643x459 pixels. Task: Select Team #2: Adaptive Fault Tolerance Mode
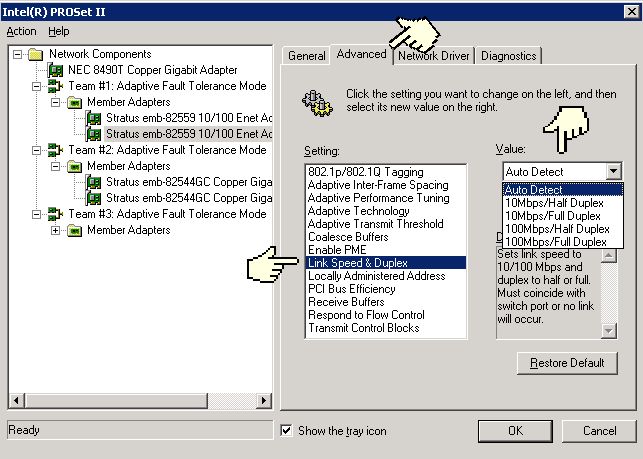167,150
